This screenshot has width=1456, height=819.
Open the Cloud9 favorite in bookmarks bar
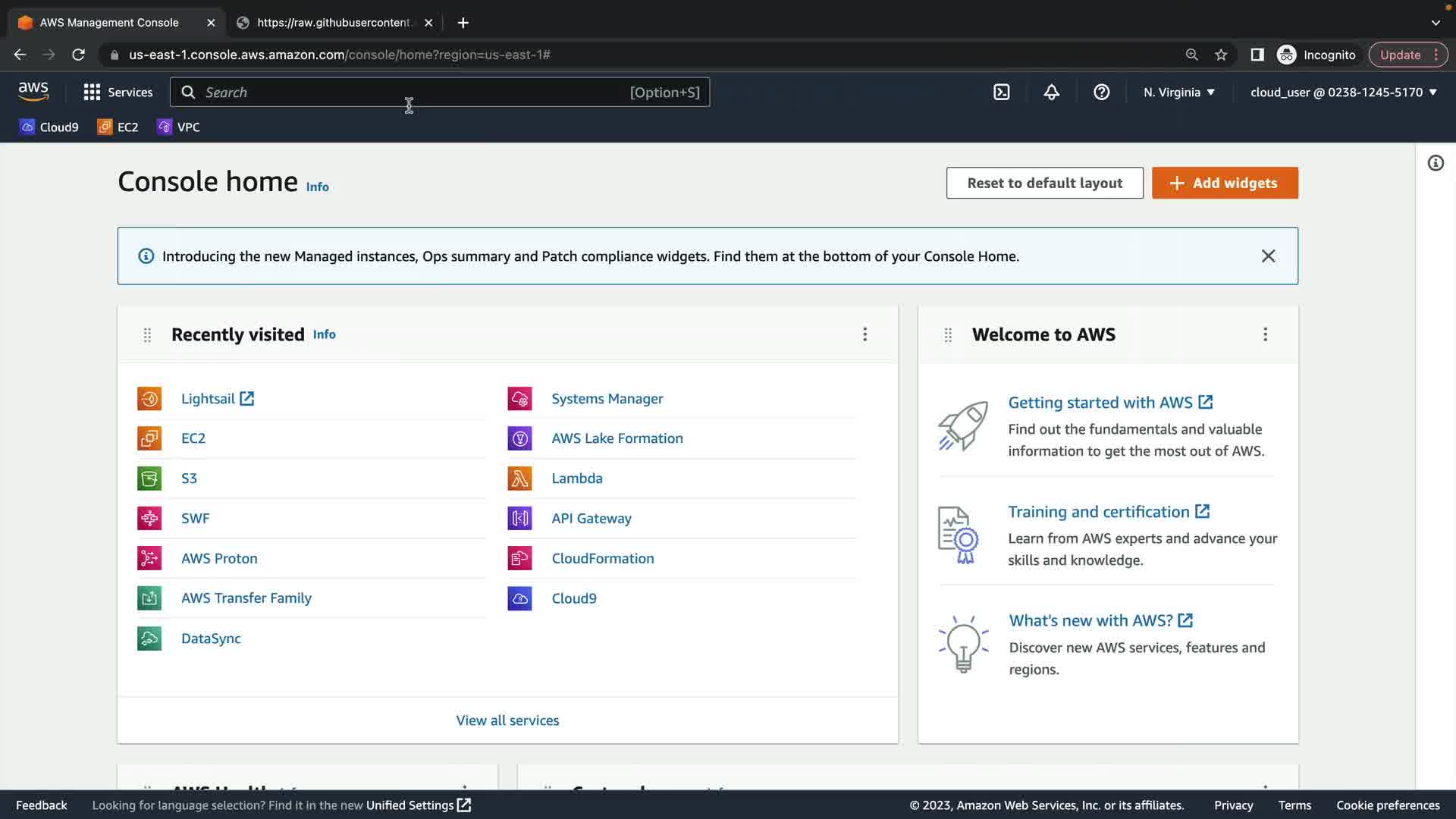pos(49,127)
